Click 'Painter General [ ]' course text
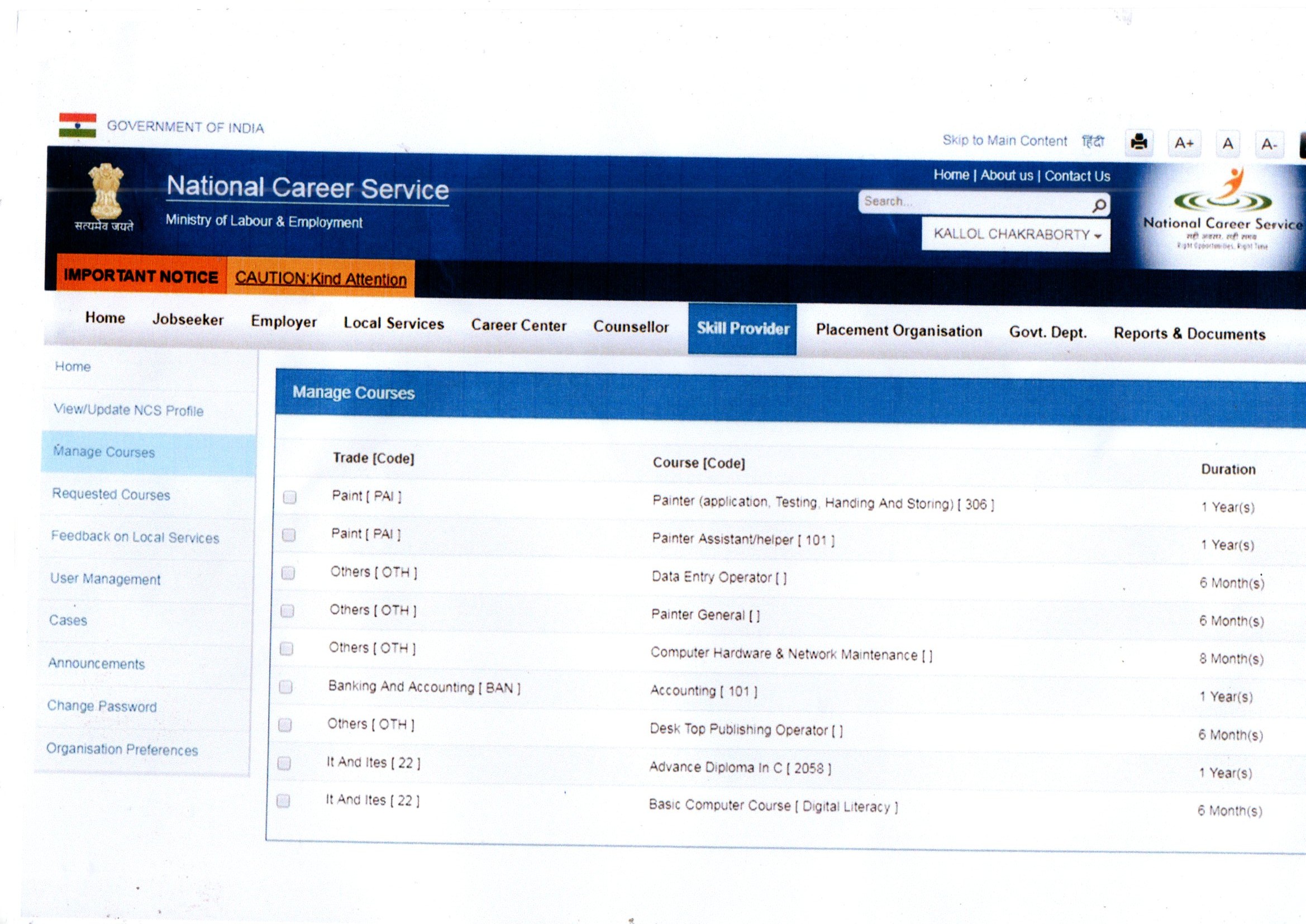 [x=706, y=615]
